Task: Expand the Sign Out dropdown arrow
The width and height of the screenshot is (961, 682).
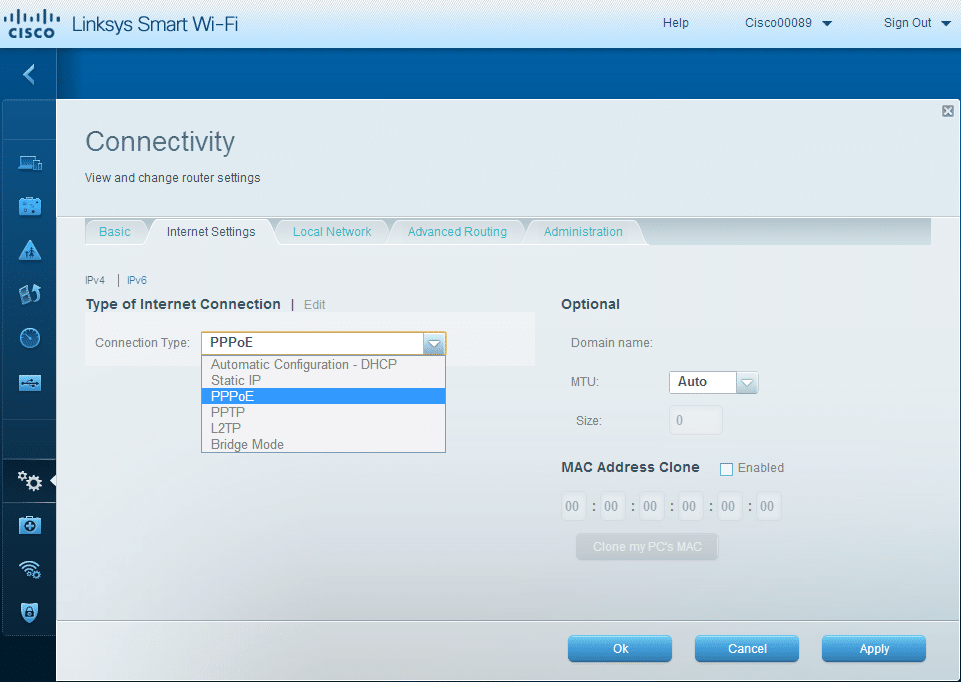Action: (x=946, y=24)
